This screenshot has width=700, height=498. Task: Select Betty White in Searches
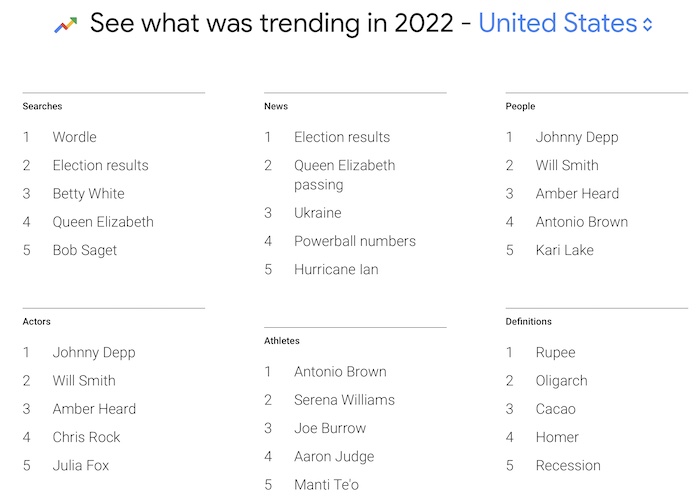pos(88,194)
